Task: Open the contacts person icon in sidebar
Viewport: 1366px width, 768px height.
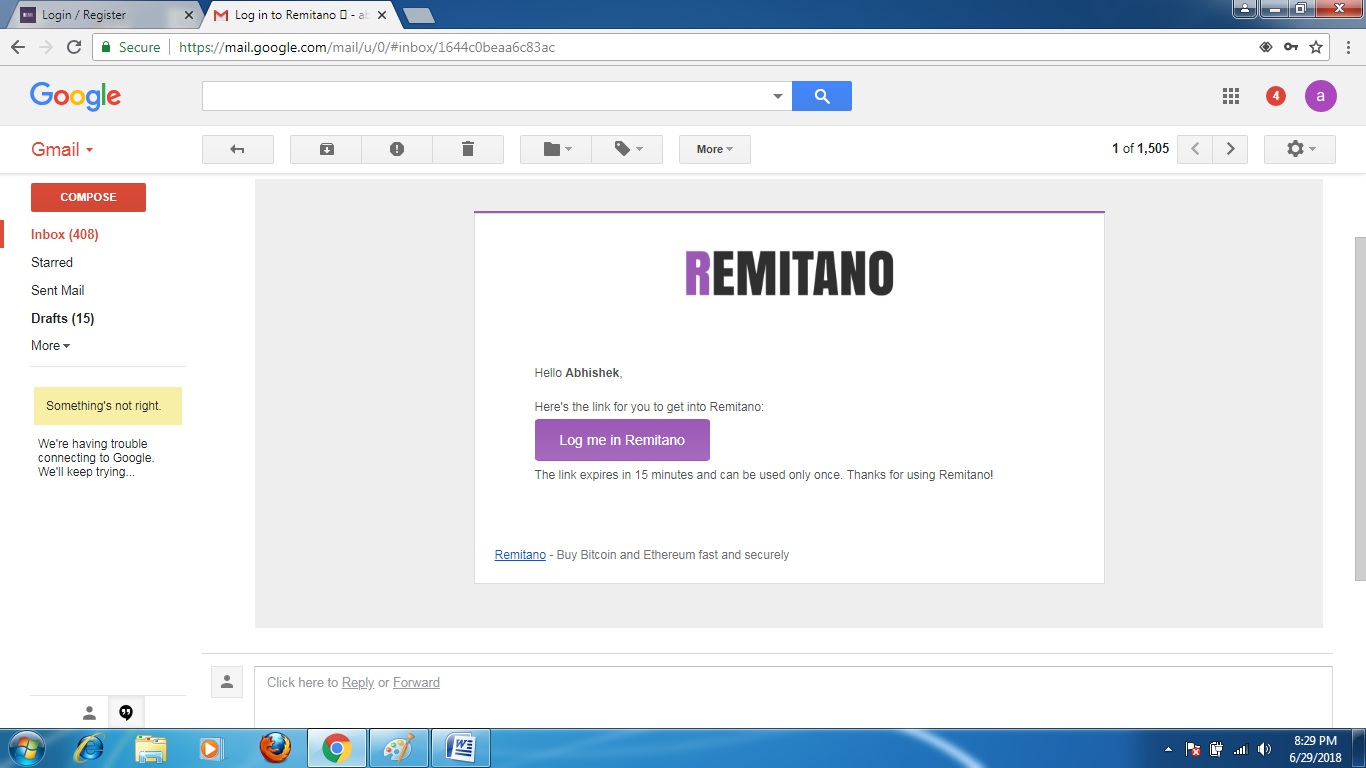Action: [89, 713]
